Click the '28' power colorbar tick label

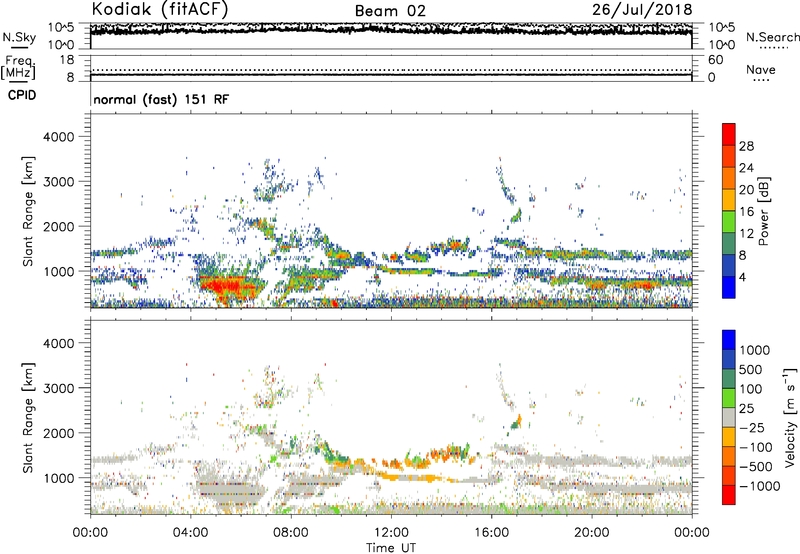tap(746, 146)
